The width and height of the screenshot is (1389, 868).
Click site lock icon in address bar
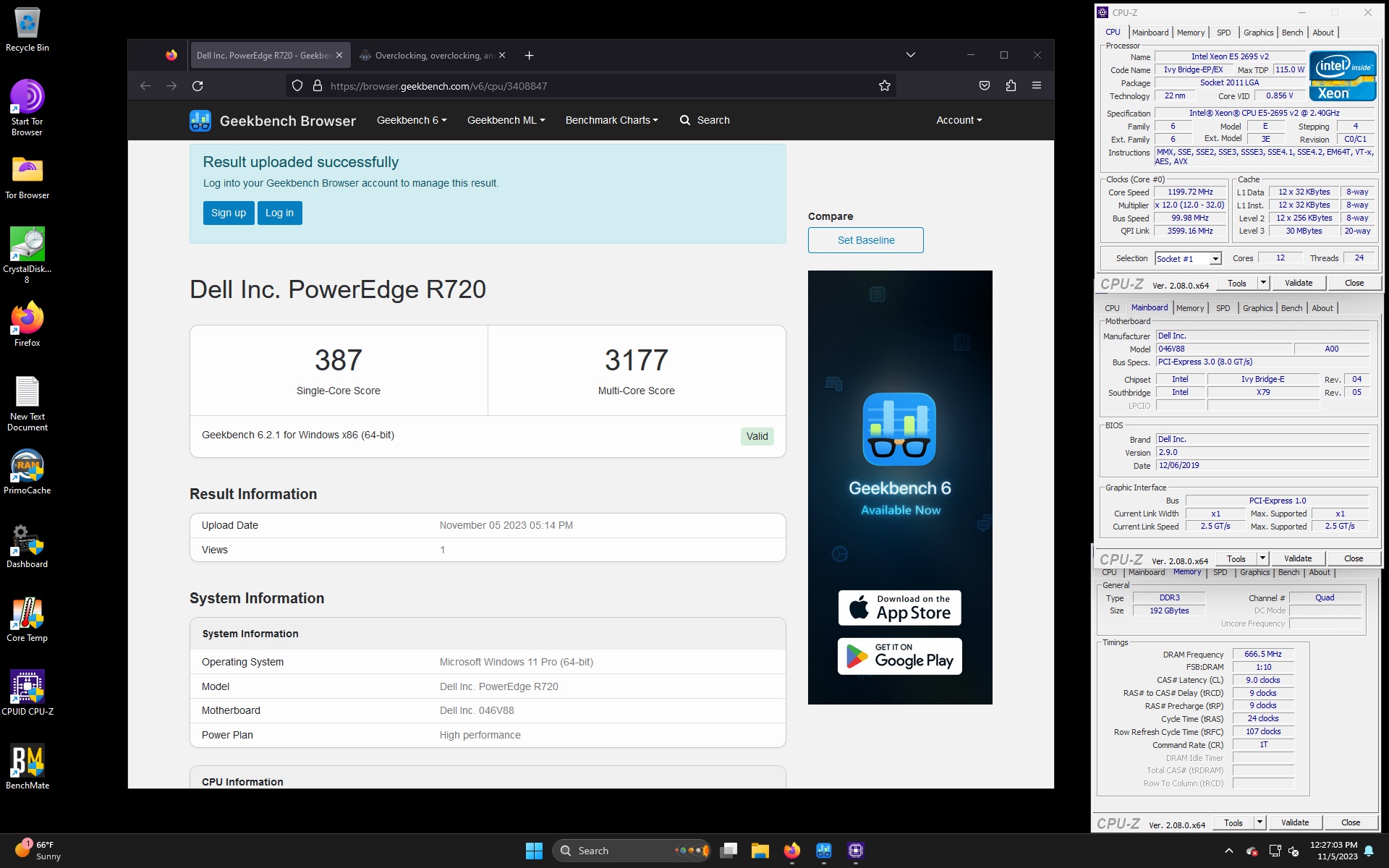pyautogui.click(x=317, y=86)
